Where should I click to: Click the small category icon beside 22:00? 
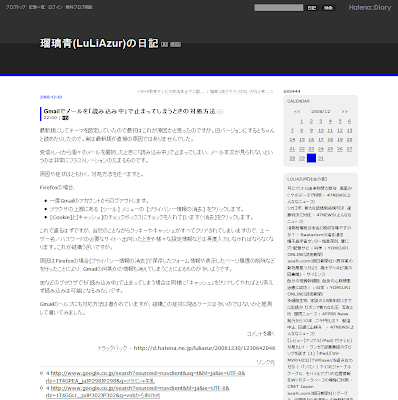(x=65, y=118)
